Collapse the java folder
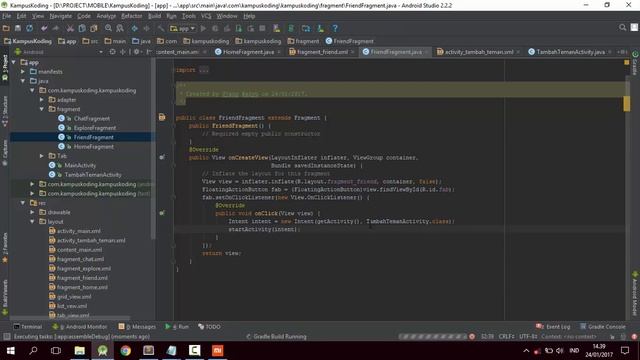This screenshot has height=360, width=640. (23, 81)
